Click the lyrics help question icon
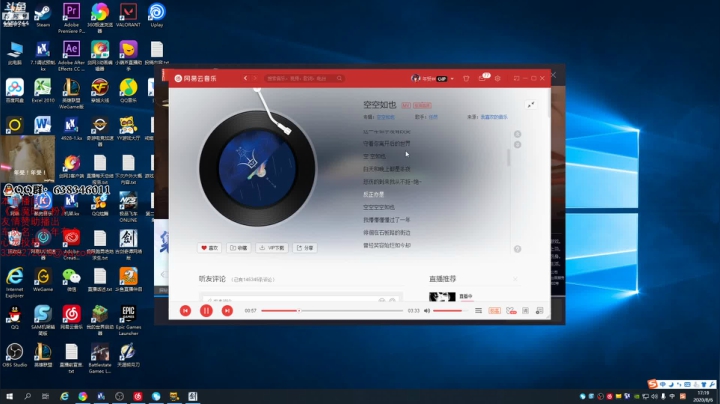The height and width of the screenshot is (404, 720). pyautogui.click(x=518, y=249)
